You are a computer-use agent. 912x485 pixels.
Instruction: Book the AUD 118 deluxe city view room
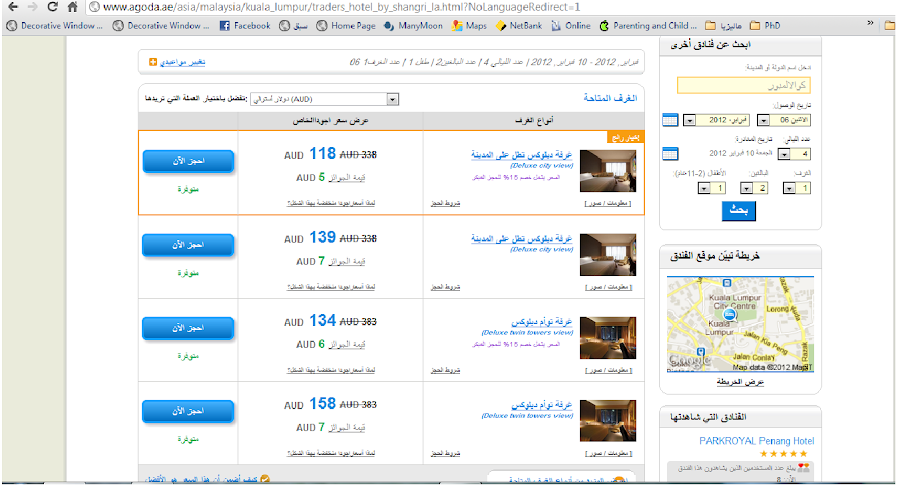(x=188, y=161)
